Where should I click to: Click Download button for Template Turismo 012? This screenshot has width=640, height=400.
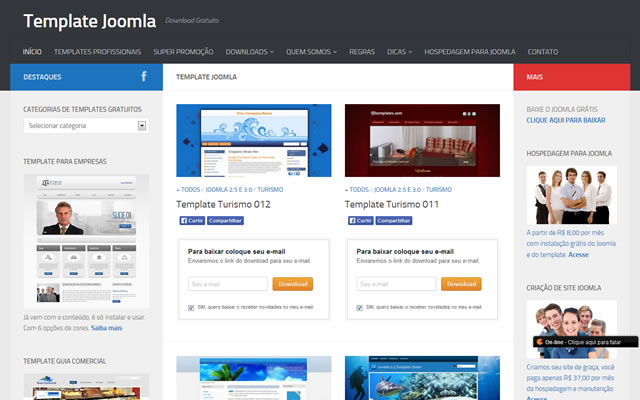293,284
